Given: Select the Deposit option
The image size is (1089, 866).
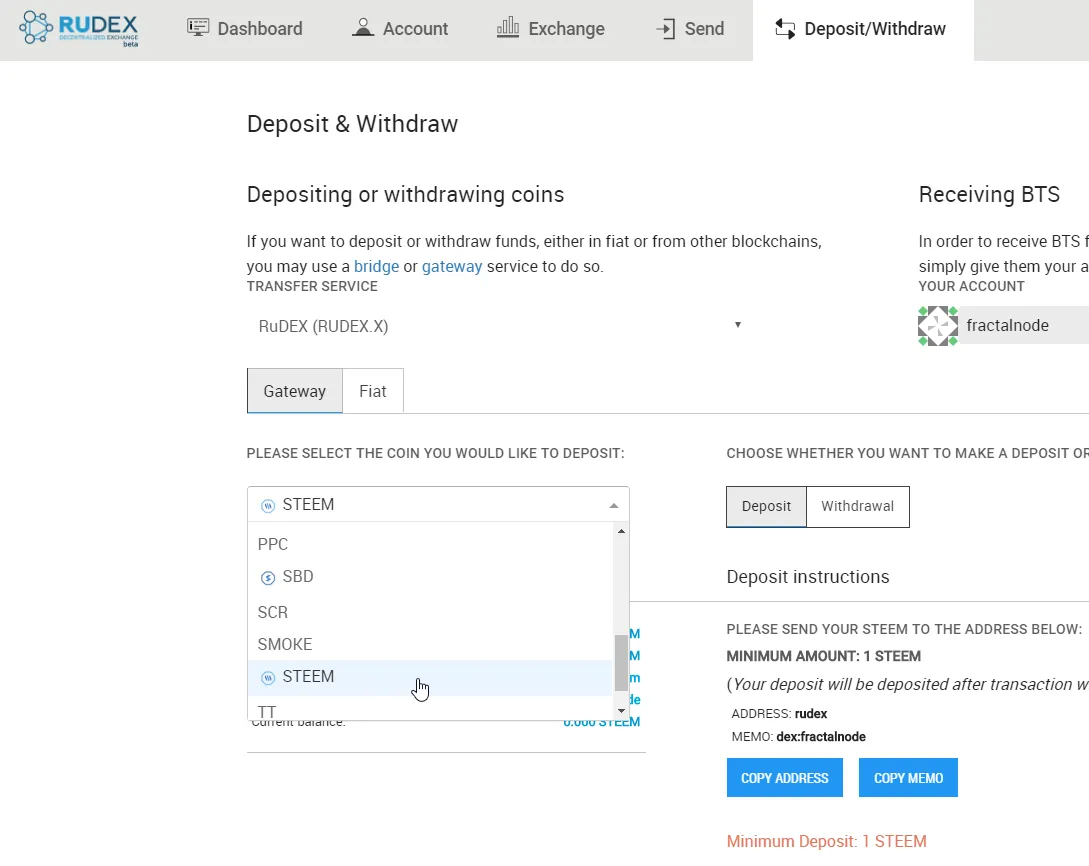Looking at the screenshot, I should click(x=766, y=506).
